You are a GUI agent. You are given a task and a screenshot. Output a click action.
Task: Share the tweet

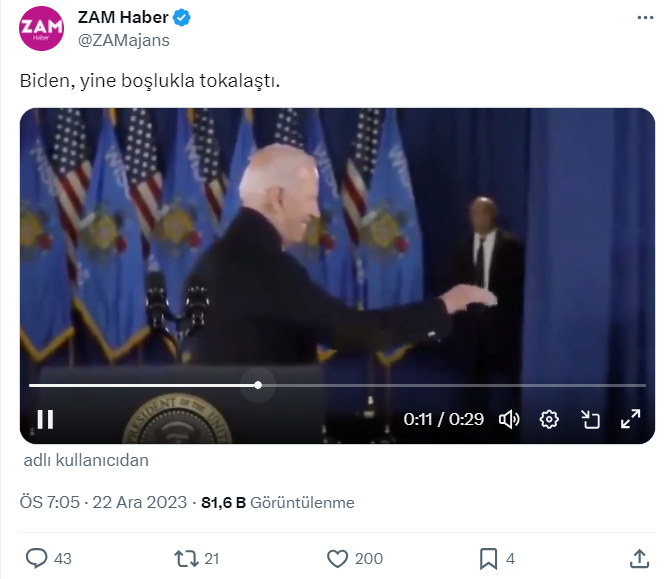coord(640,558)
